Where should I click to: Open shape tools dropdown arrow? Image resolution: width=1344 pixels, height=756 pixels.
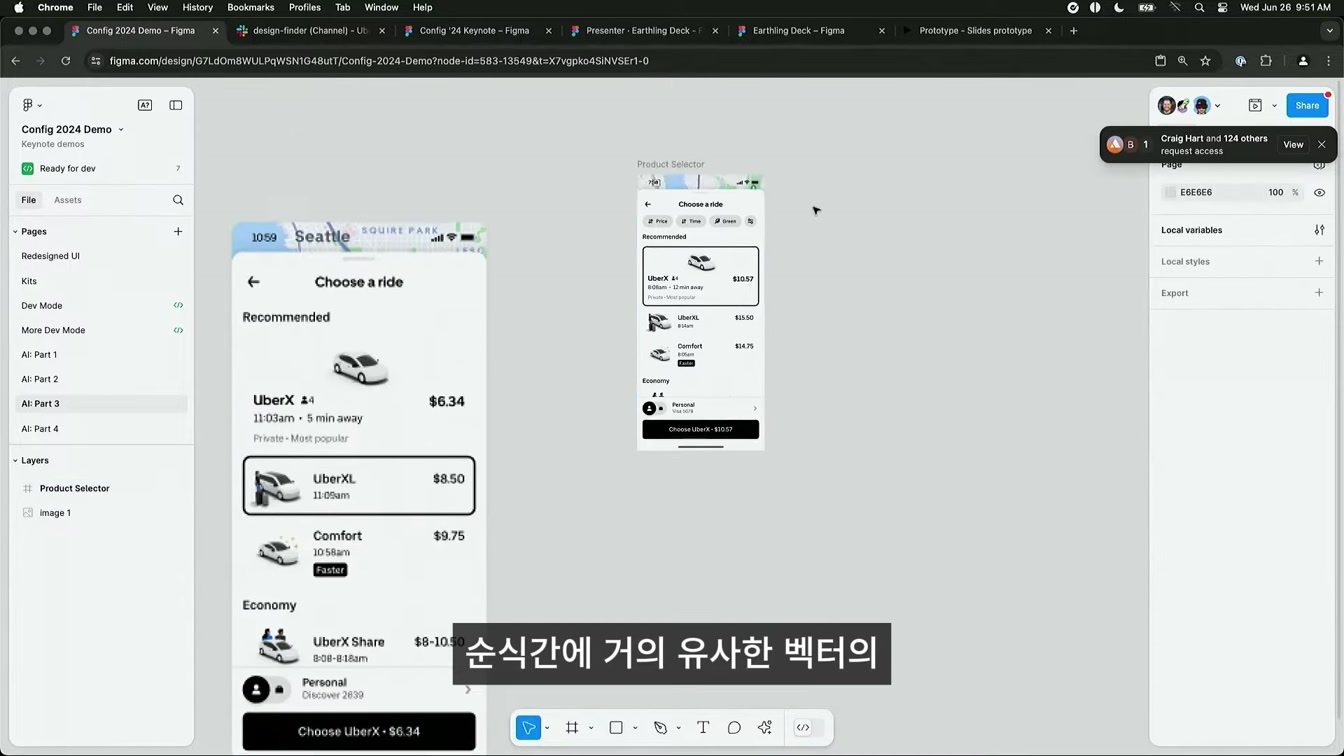tap(635, 728)
